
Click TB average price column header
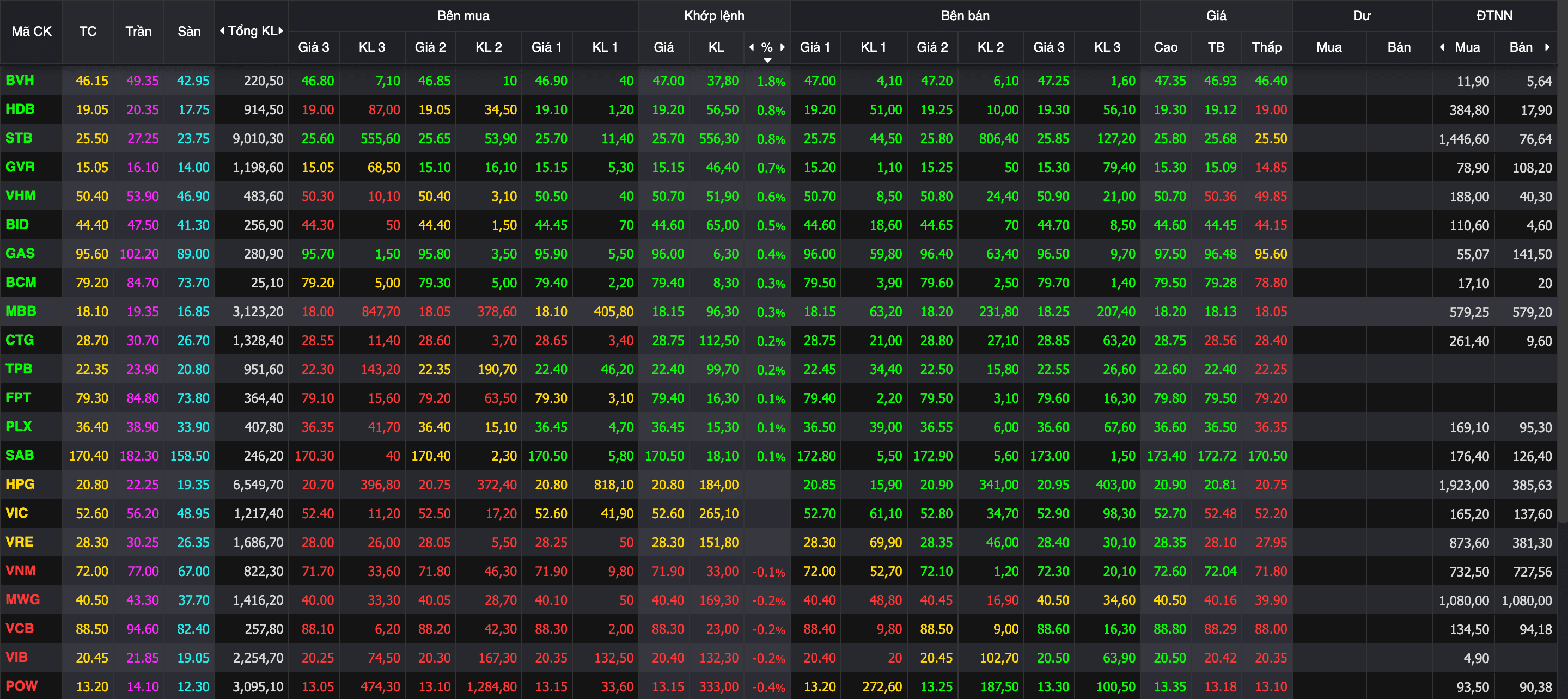[1216, 47]
